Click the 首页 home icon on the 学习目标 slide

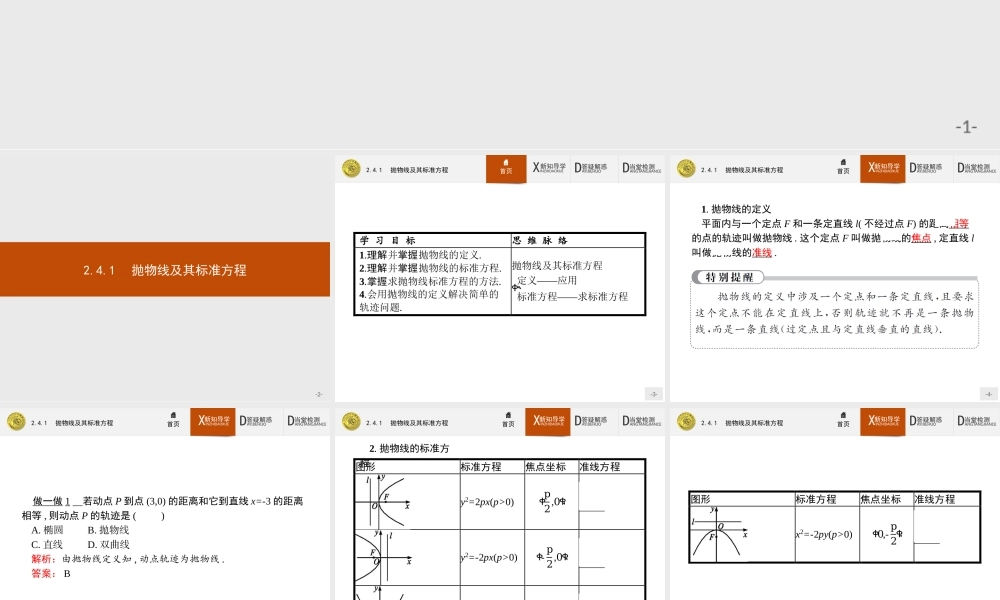(x=506, y=168)
